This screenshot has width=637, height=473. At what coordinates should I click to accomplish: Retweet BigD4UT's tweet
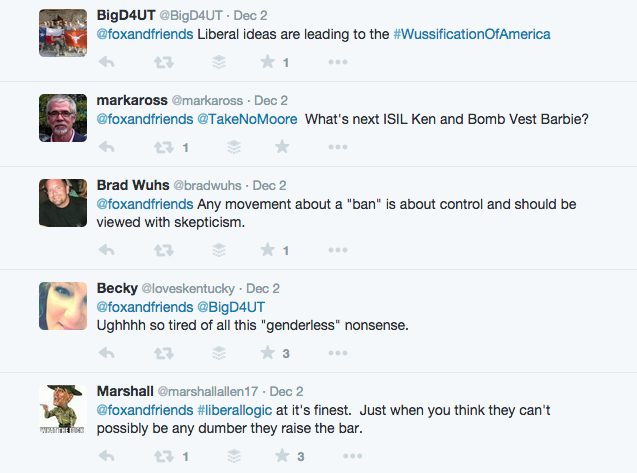(162, 62)
